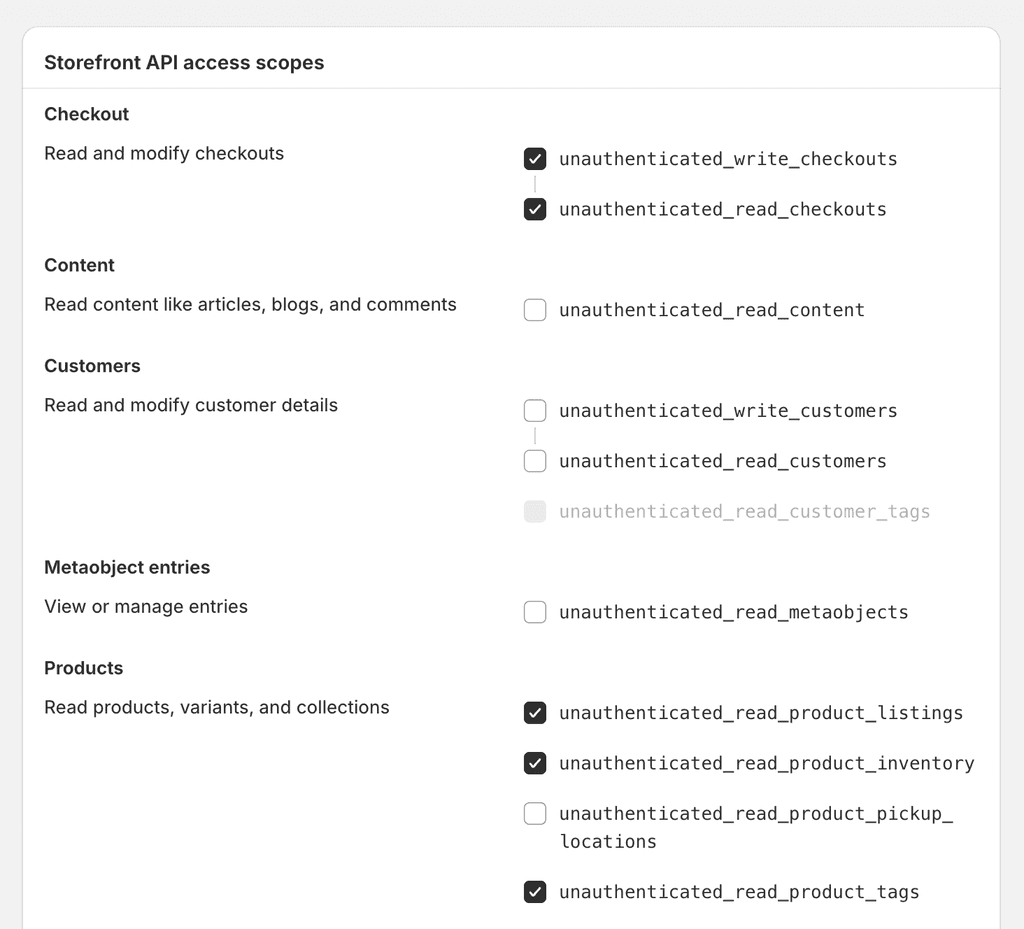Select the Content section header
This screenshot has width=1024, height=929.
[x=79, y=265]
